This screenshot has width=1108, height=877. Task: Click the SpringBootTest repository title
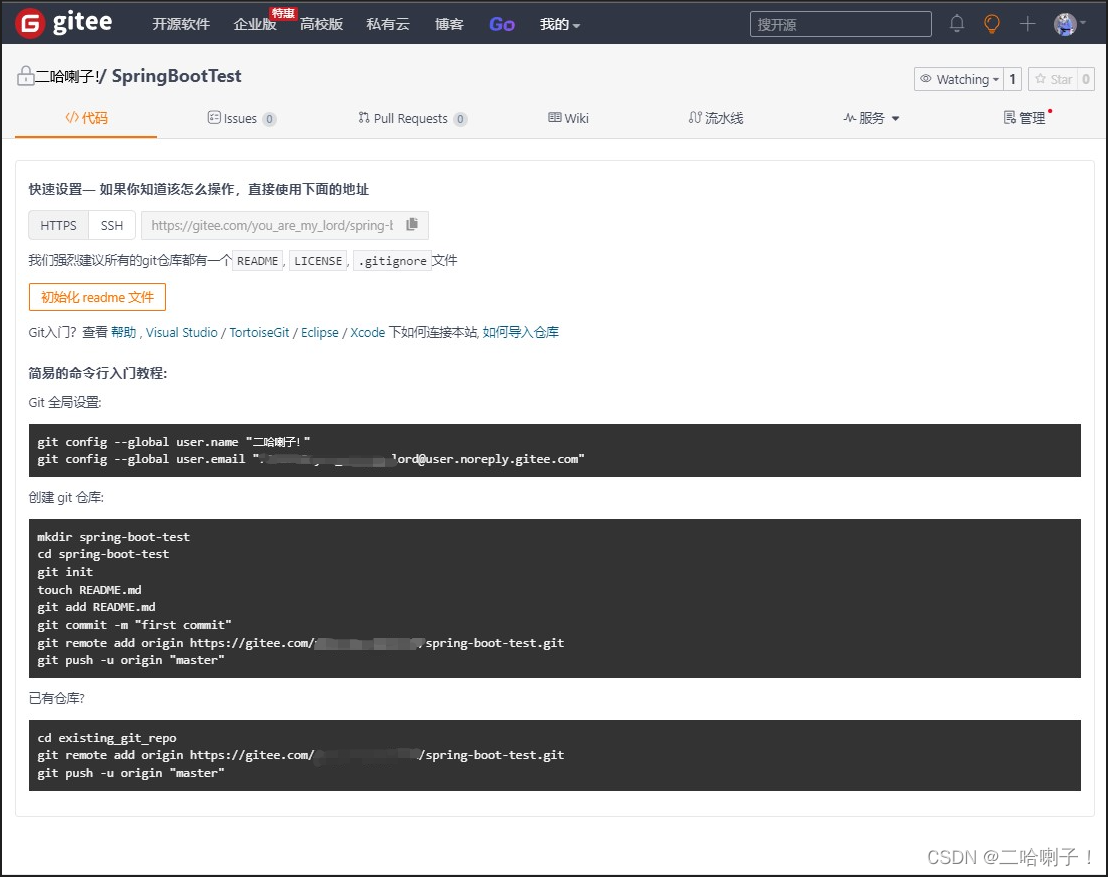[177, 76]
